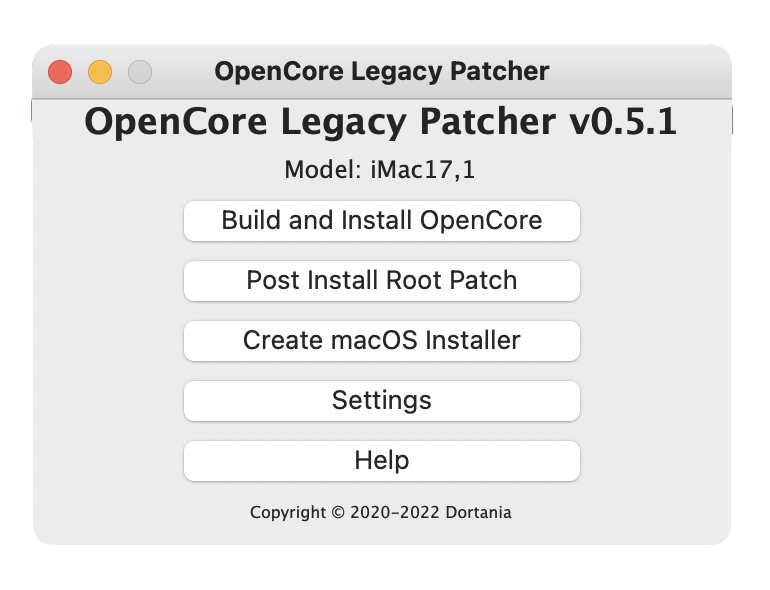
Task: Click the OpenCore Legacy Patcher v0.5.1 heading
Action: (x=381, y=122)
